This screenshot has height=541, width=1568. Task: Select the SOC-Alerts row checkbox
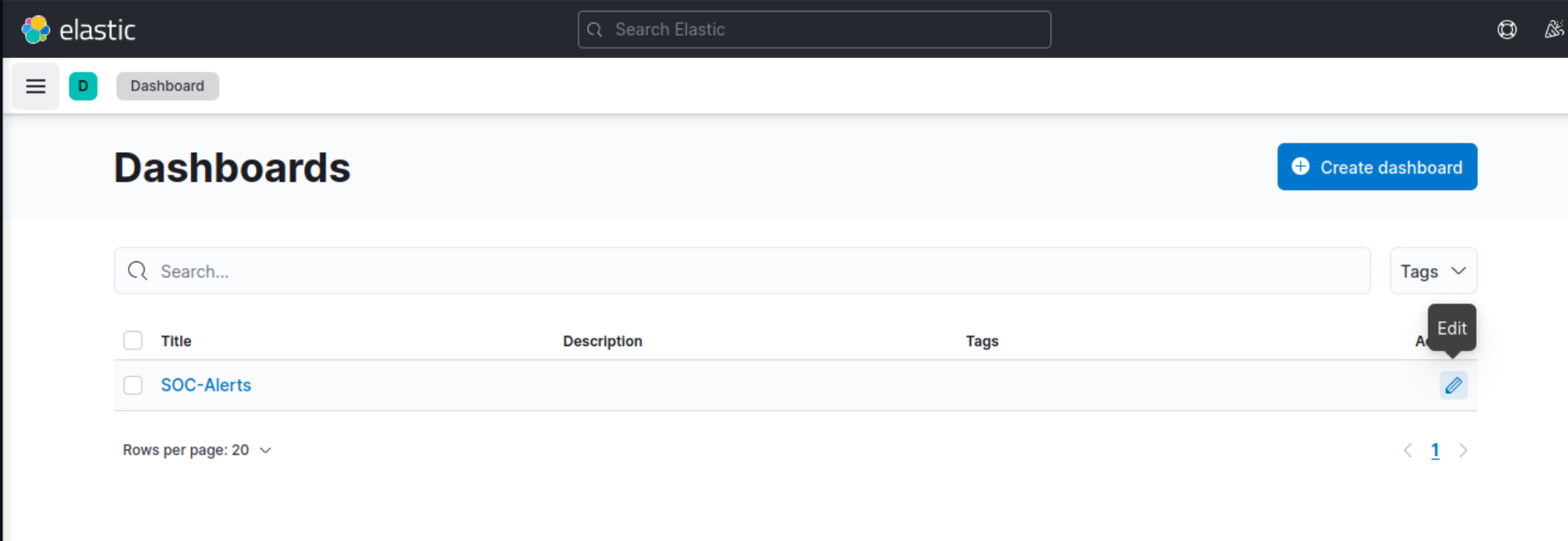[133, 385]
